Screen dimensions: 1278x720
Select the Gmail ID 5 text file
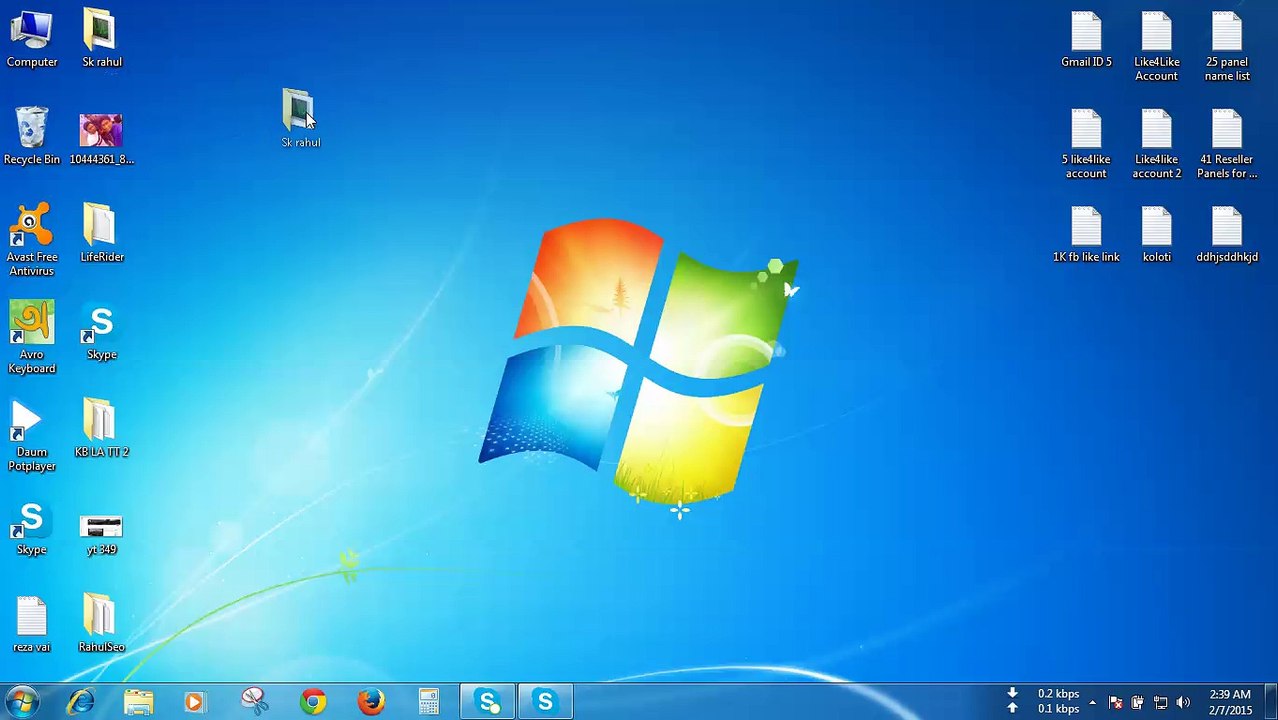(x=1086, y=40)
